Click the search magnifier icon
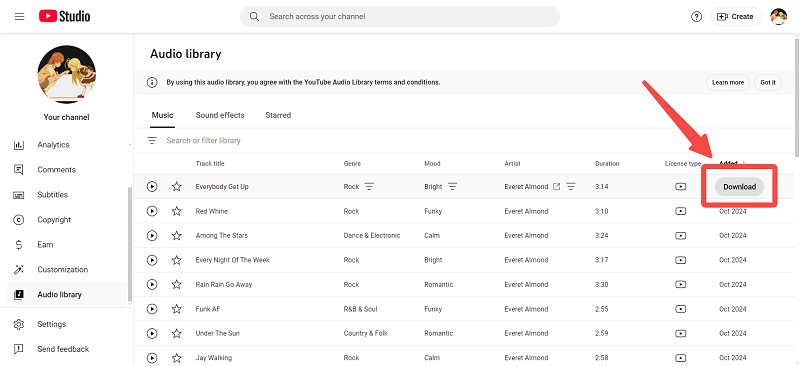The width and height of the screenshot is (800, 366). click(x=254, y=16)
